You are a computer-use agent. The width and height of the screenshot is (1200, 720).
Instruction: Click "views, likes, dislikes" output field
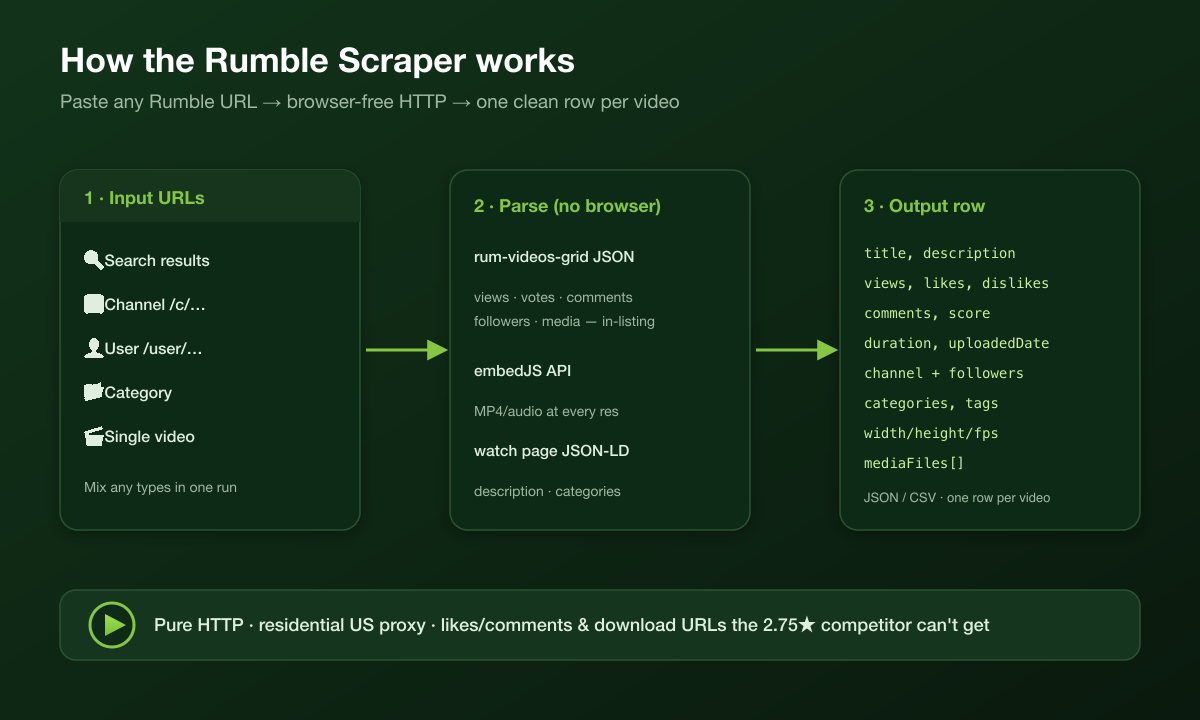957,283
